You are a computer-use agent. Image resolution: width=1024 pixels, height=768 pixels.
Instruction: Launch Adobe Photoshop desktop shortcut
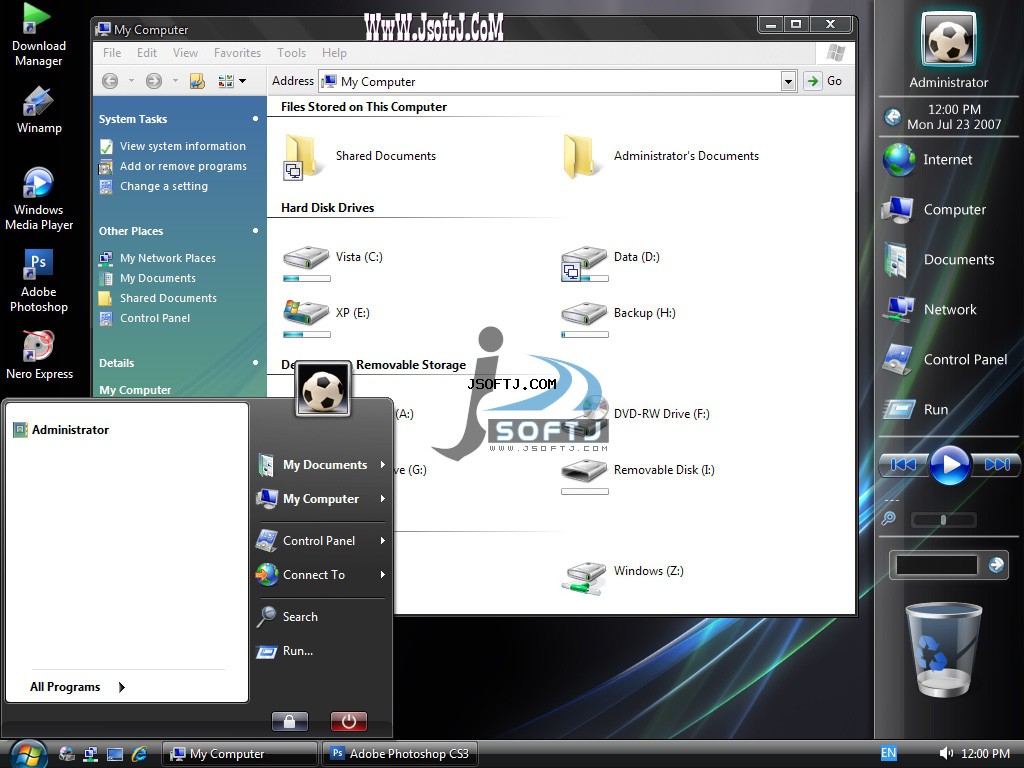[x=39, y=281]
